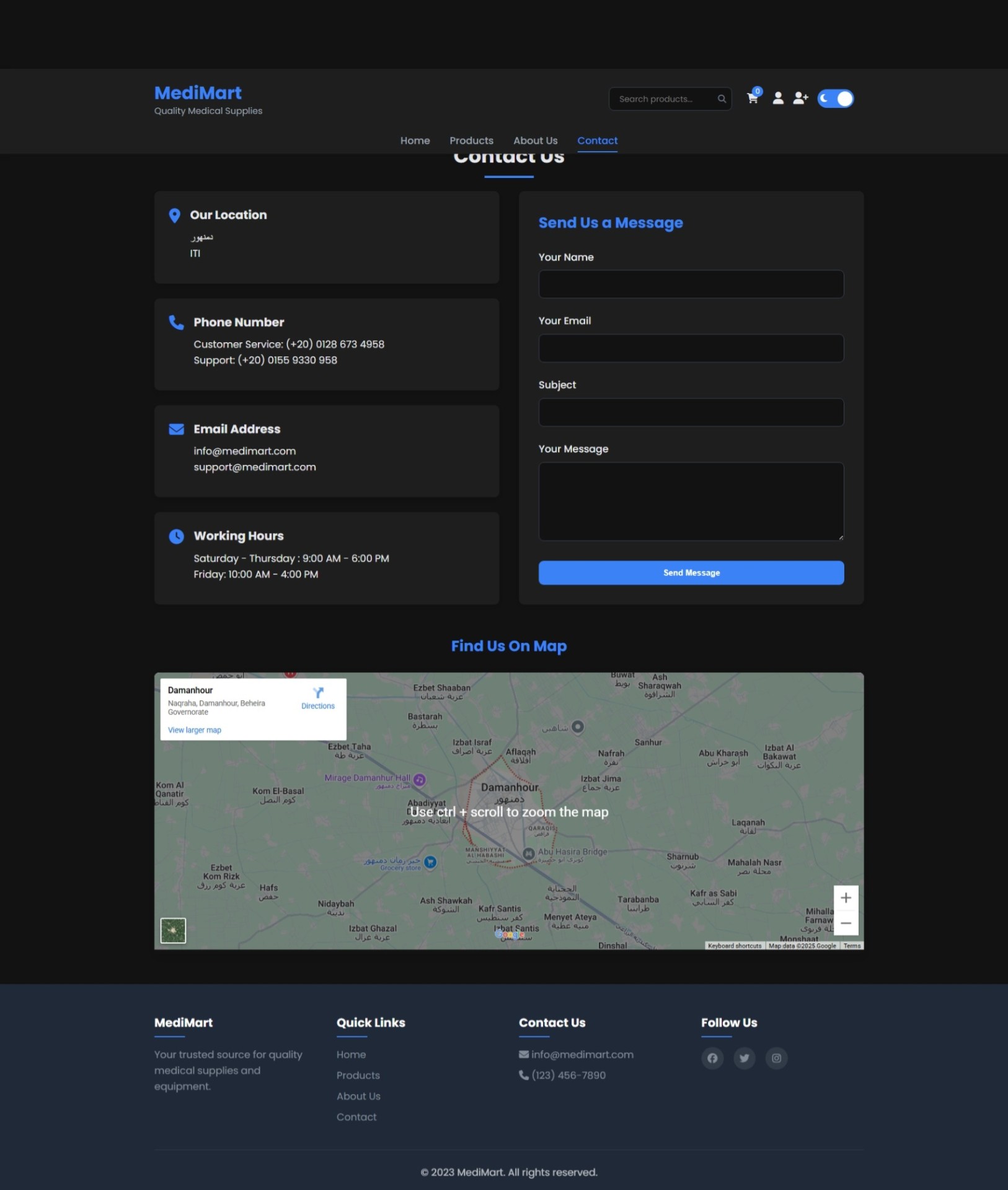Viewport: 1008px width, 1190px height.
Task: Select Contact in the navigation bar
Action: [x=597, y=141]
